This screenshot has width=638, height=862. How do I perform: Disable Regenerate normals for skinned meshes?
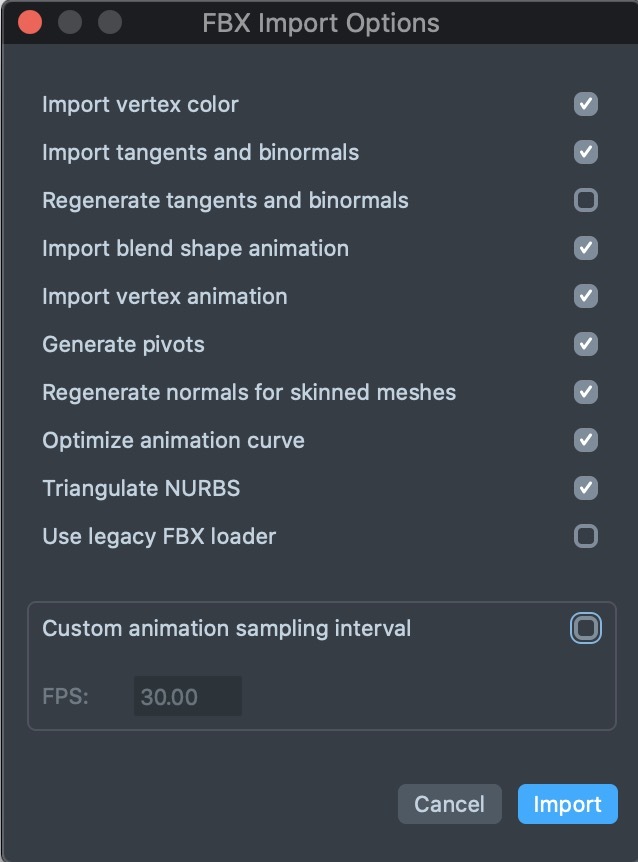tap(586, 392)
